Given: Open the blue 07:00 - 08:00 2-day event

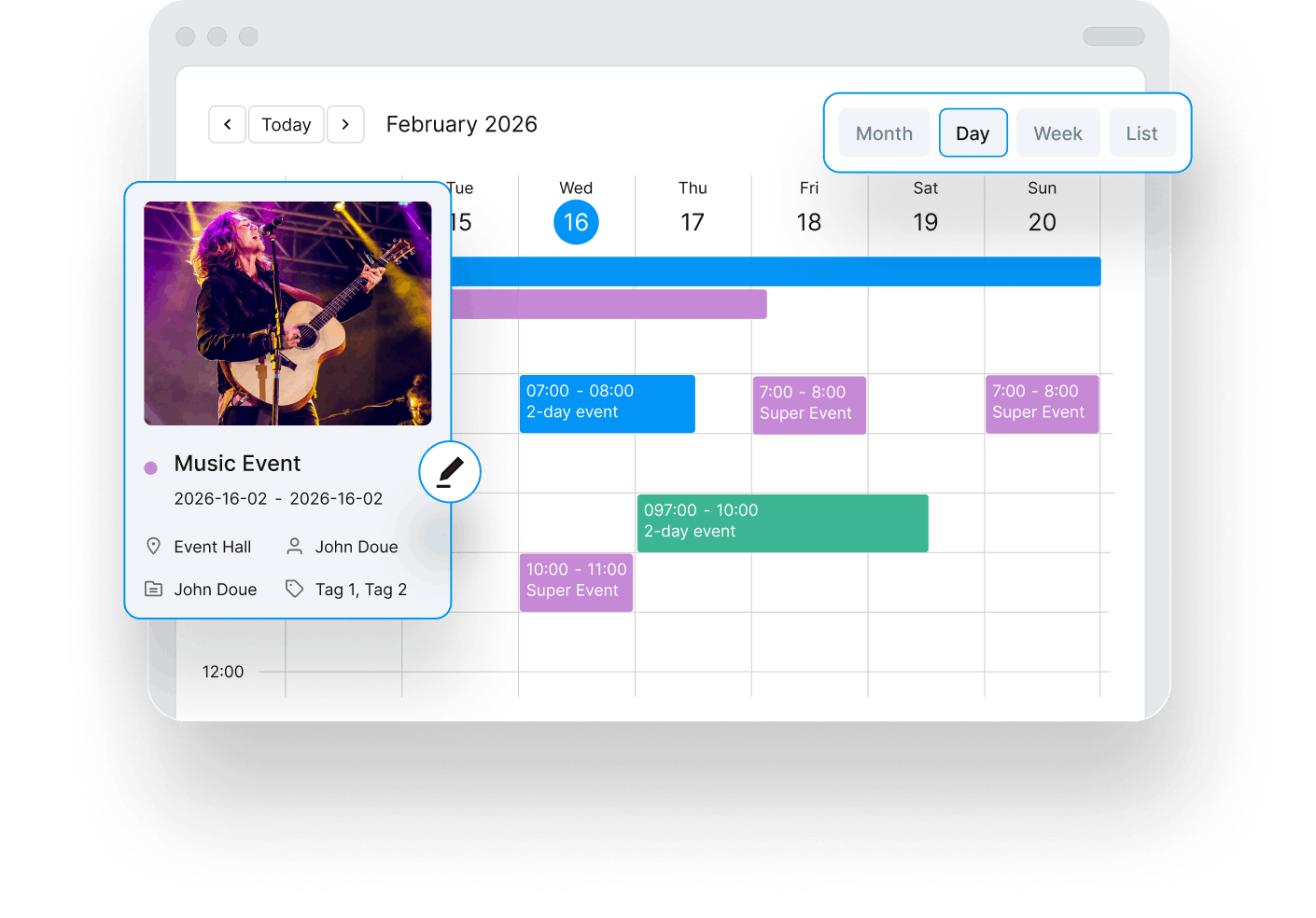Looking at the screenshot, I should [607, 403].
